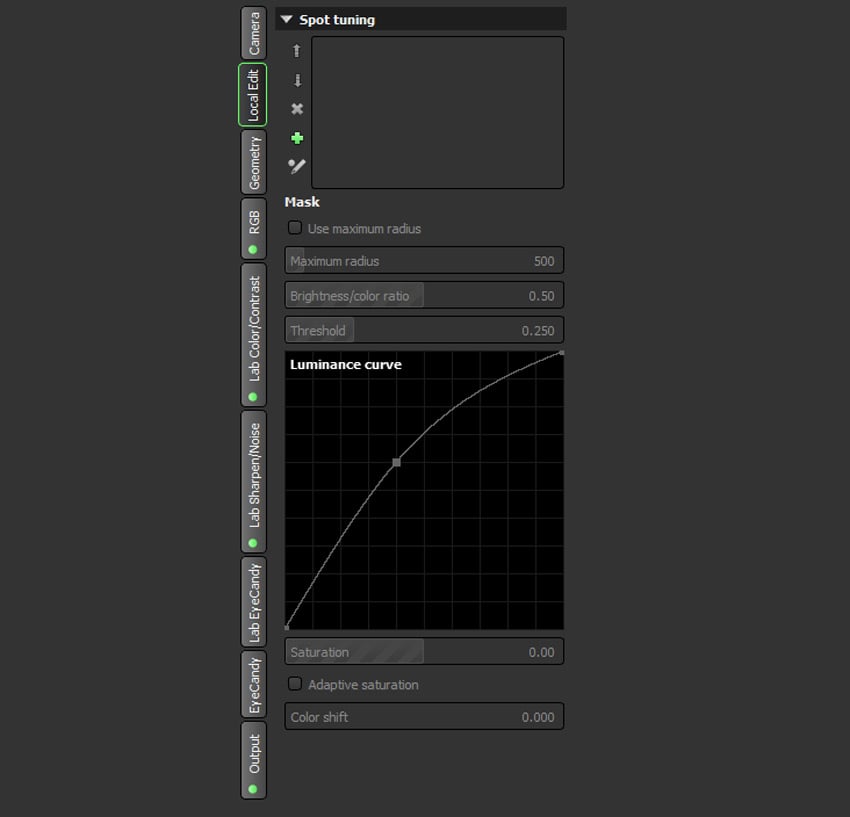Open the EyeCandy tab
The width and height of the screenshot is (850, 817).
tap(254, 684)
